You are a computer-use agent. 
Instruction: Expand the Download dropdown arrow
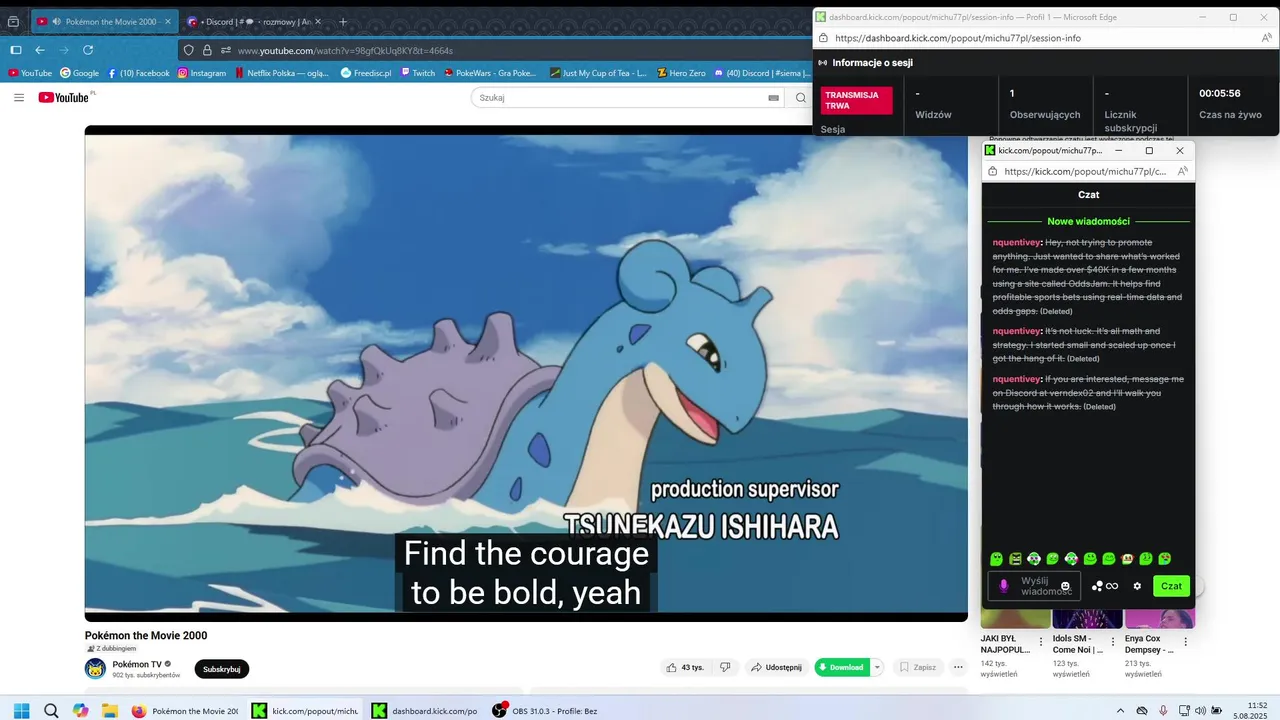point(877,667)
